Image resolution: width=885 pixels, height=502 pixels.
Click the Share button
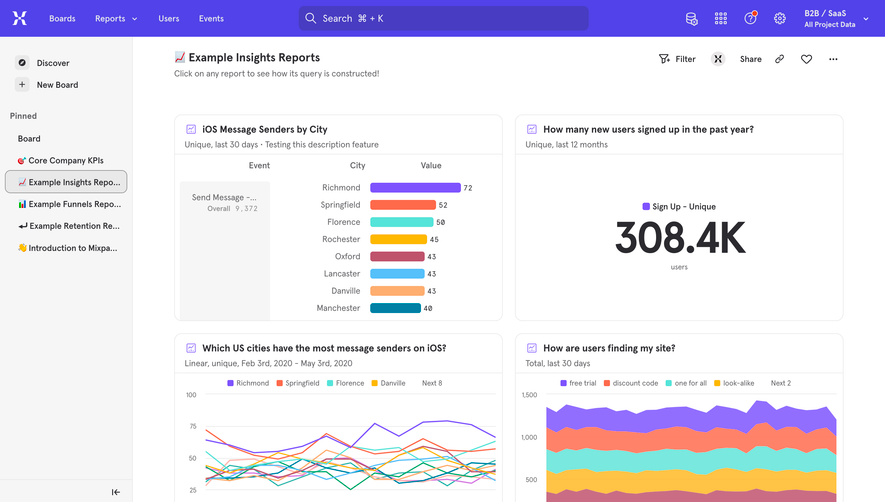point(750,59)
